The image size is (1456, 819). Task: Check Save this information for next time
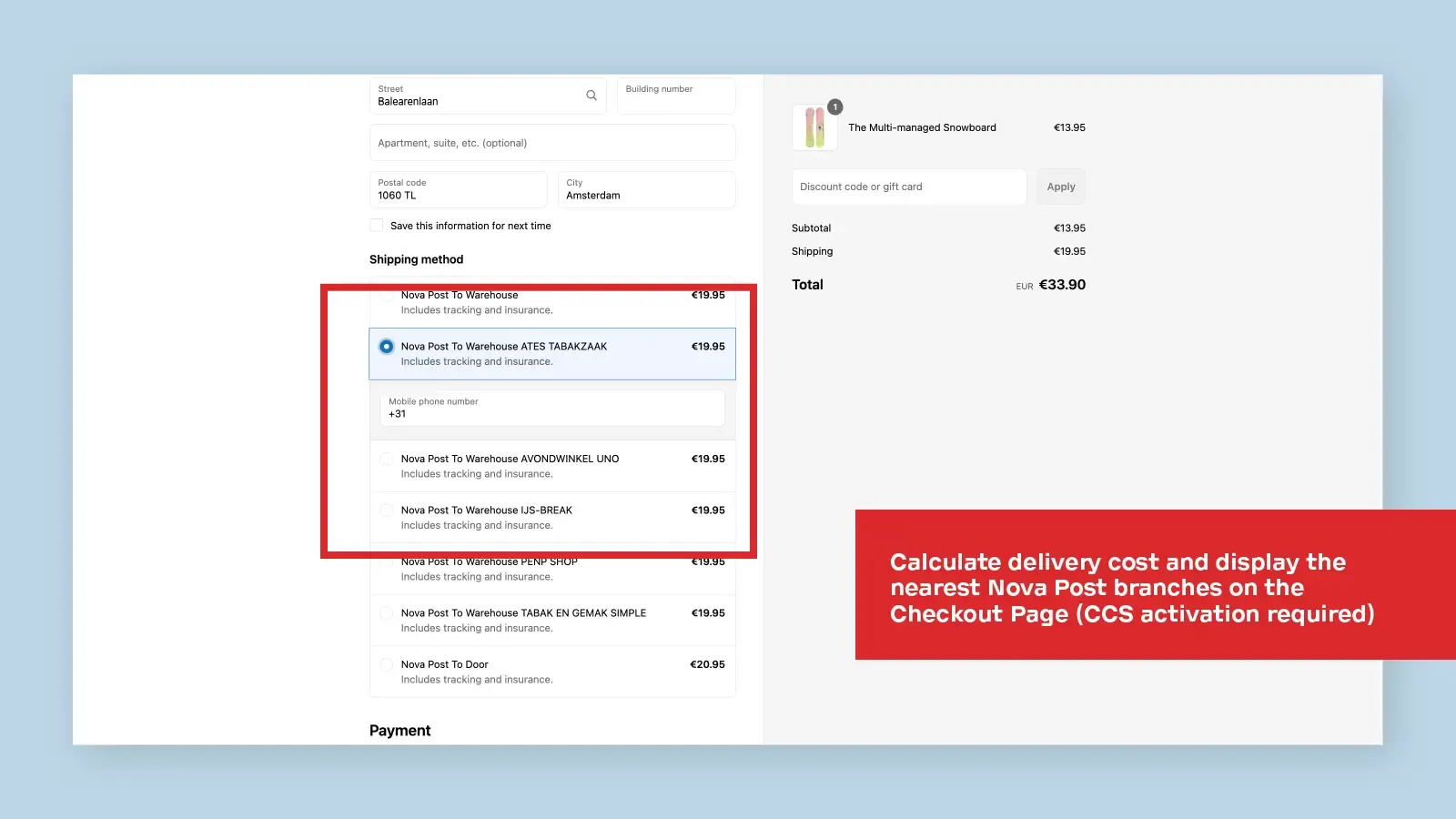tap(376, 225)
